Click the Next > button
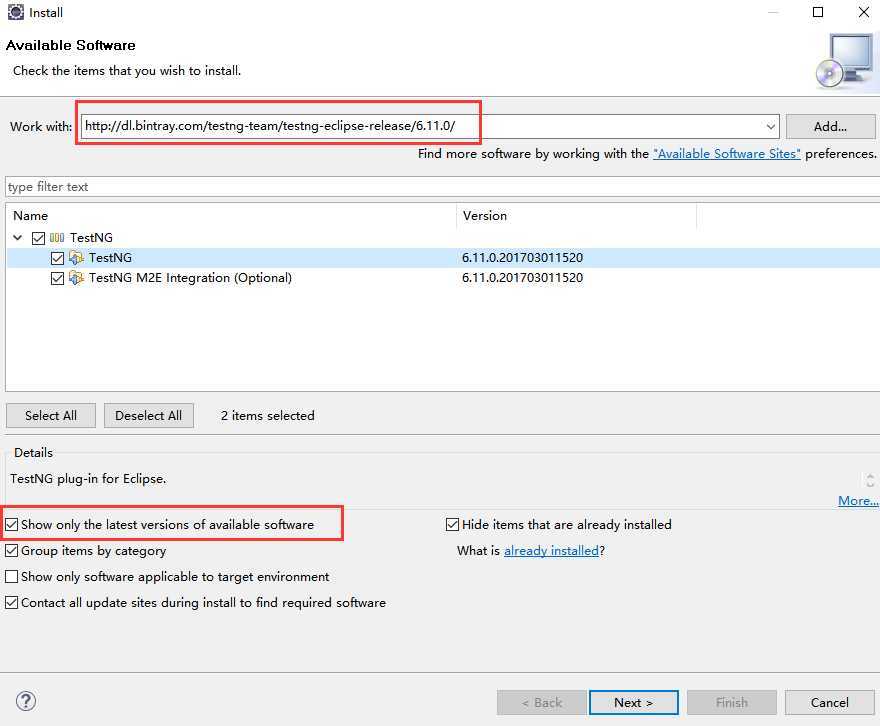The height and width of the screenshot is (726, 880). click(x=634, y=702)
